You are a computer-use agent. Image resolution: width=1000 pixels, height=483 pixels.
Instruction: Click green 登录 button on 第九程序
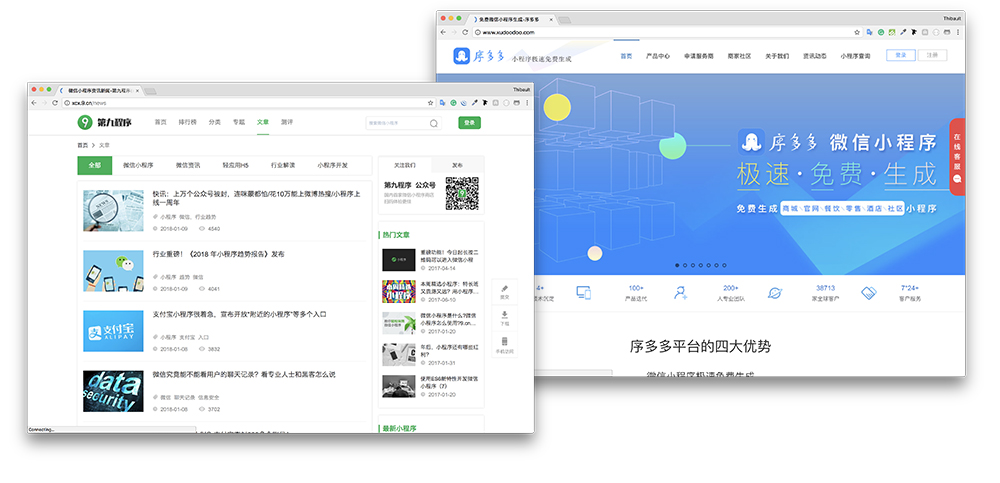pos(469,123)
